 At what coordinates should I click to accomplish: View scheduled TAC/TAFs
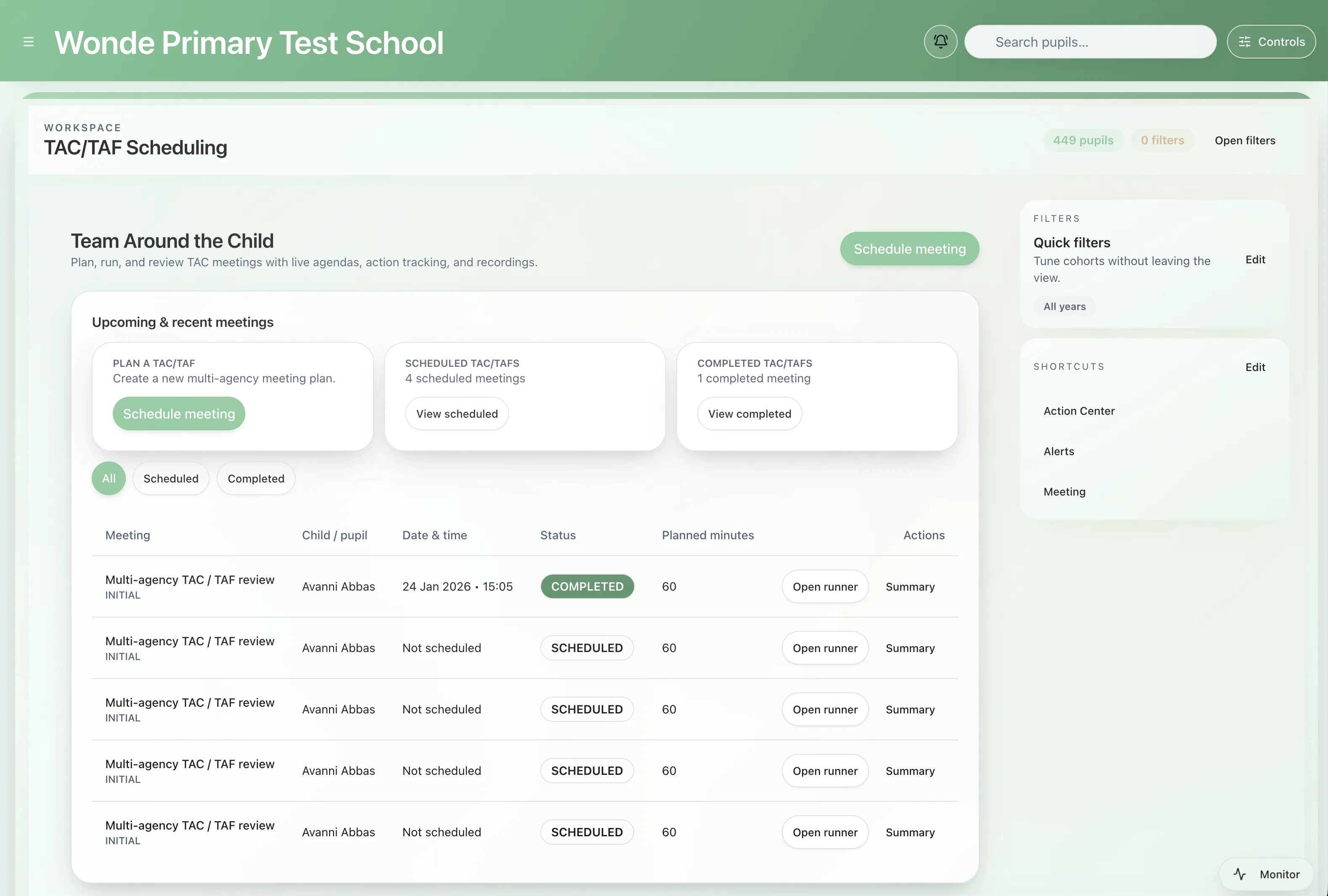pos(457,413)
